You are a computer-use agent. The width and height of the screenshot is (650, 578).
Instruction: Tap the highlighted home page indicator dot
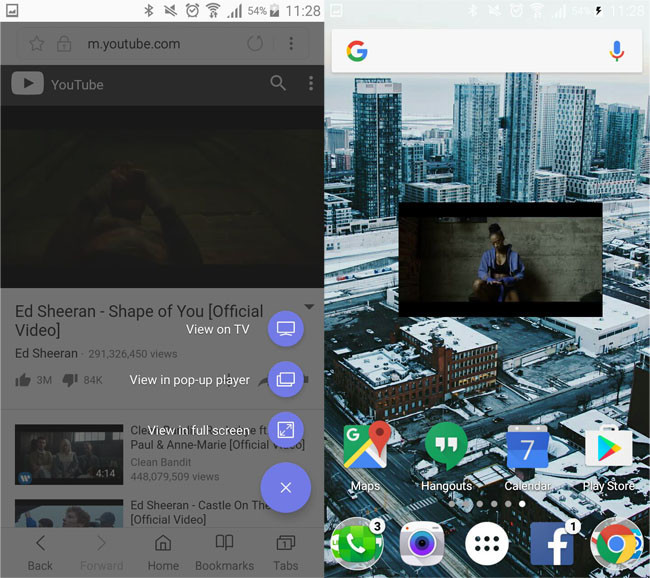[x=522, y=504]
